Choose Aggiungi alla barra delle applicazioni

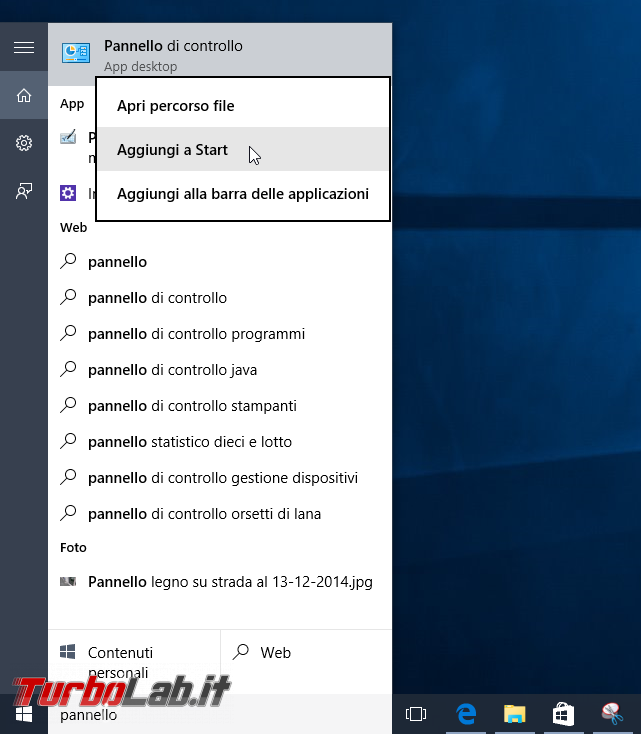coord(243,194)
